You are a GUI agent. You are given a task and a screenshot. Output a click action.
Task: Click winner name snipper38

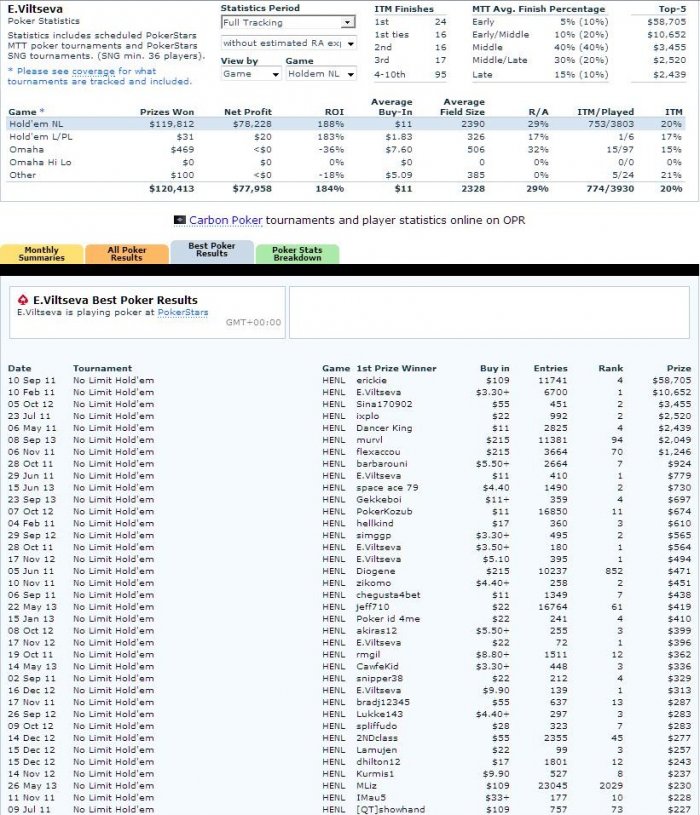[x=379, y=679]
